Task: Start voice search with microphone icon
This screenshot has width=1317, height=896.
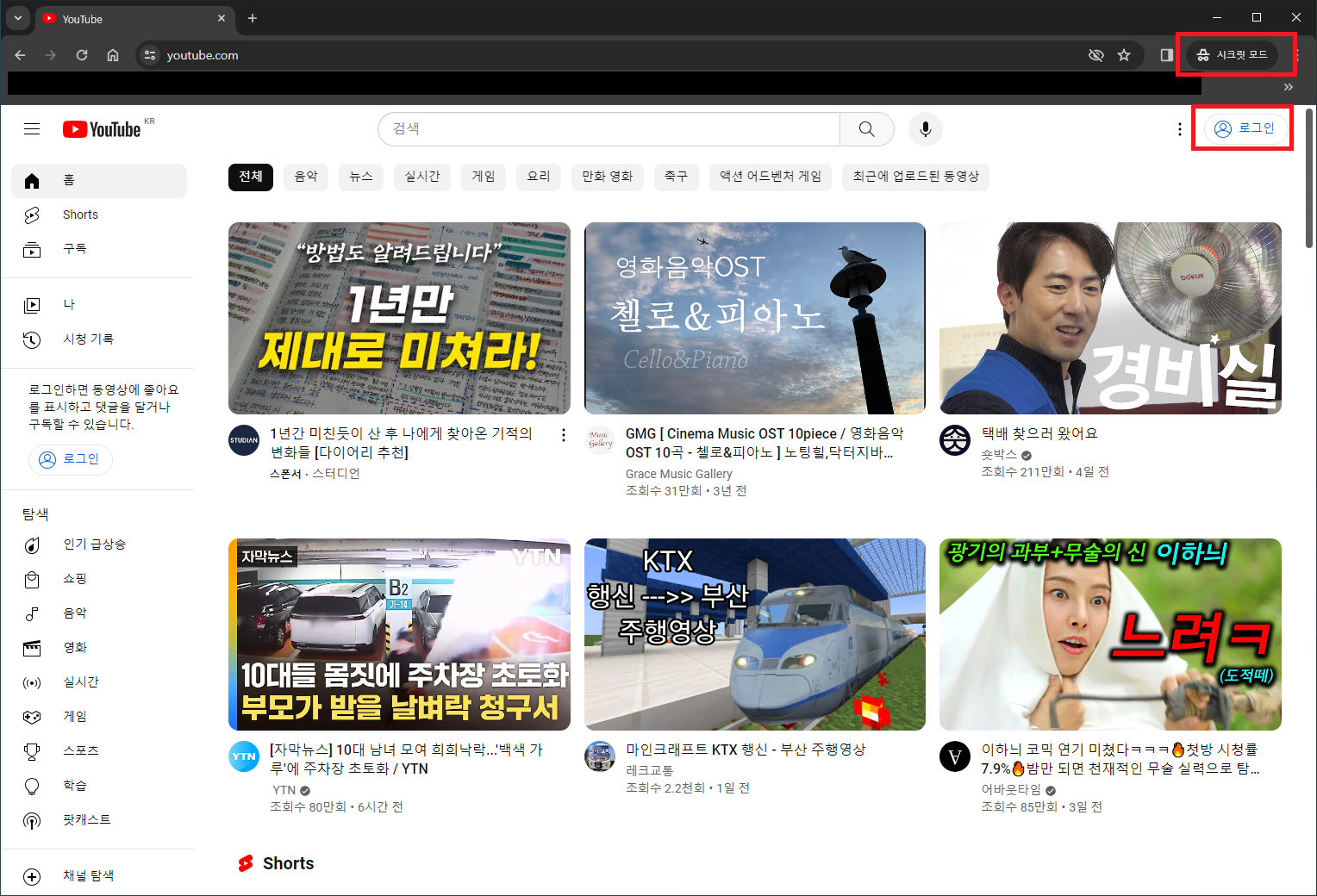Action: pyautogui.click(x=925, y=129)
